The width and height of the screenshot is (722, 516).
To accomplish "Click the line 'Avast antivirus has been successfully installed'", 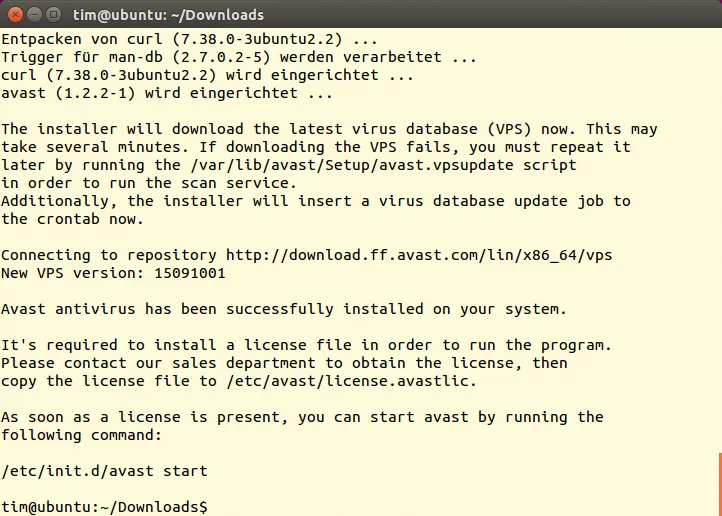I will (283, 309).
